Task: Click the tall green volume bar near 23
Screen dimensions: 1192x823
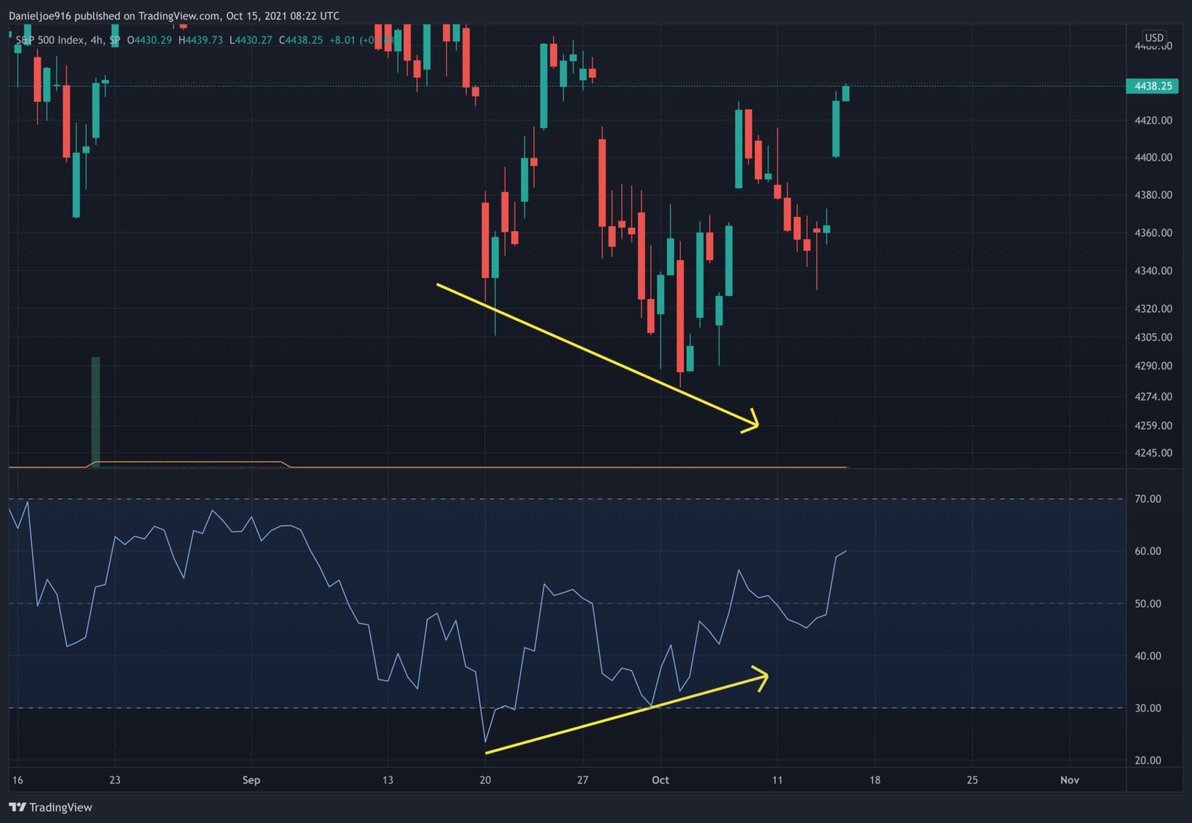Action: pyautogui.click(x=96, y=410)
